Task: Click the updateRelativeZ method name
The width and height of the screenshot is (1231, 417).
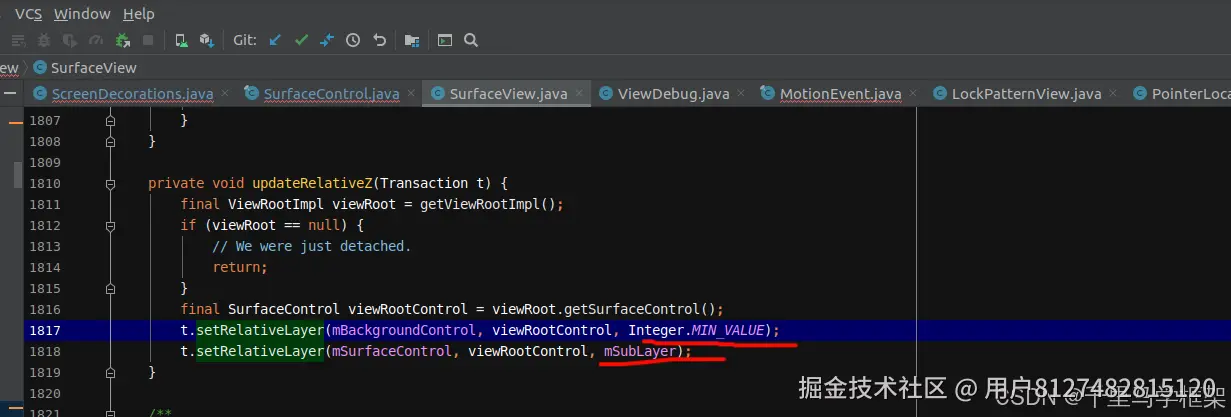Action: (312, 183)
